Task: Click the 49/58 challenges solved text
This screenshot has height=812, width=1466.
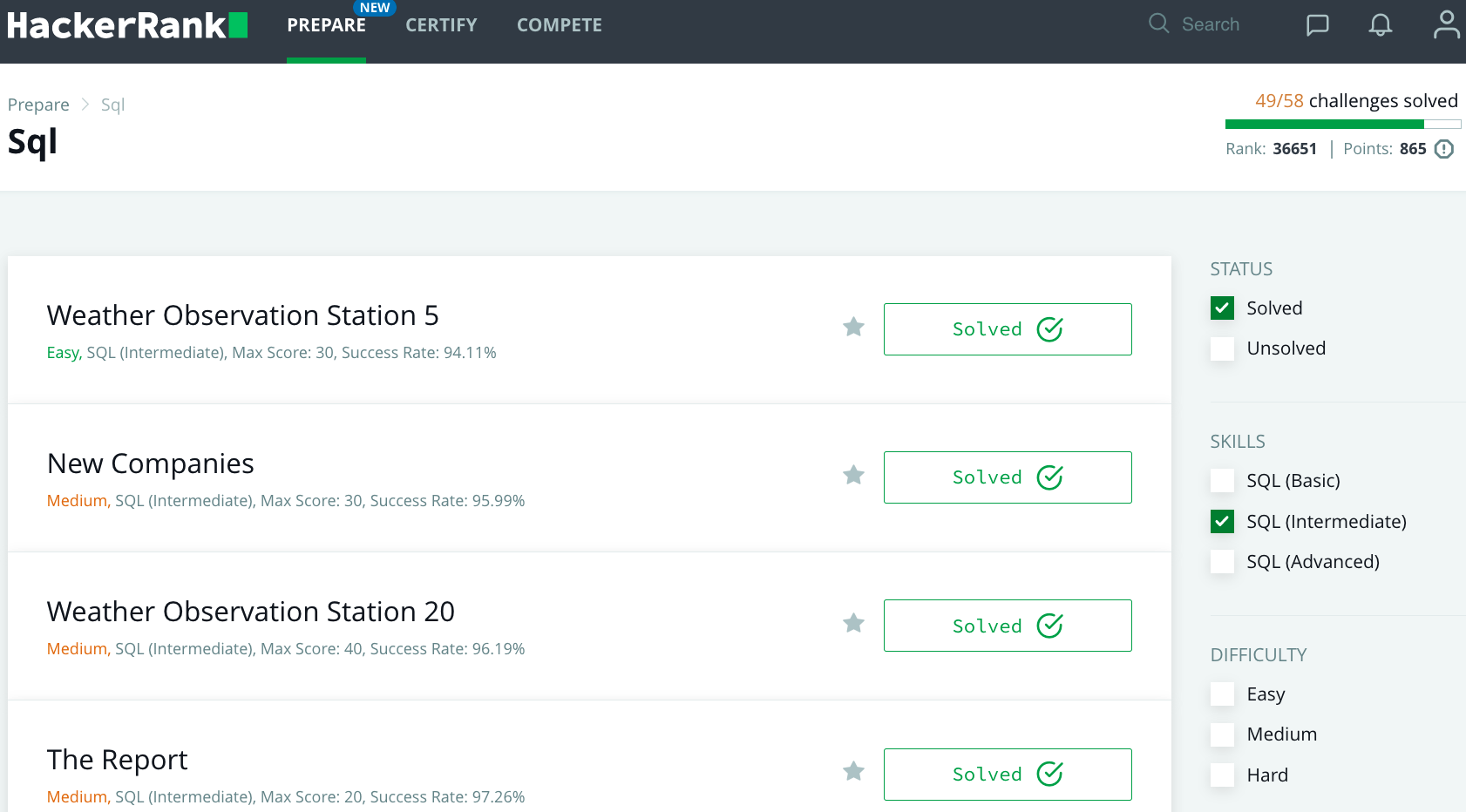Action: click(1356, 101)
